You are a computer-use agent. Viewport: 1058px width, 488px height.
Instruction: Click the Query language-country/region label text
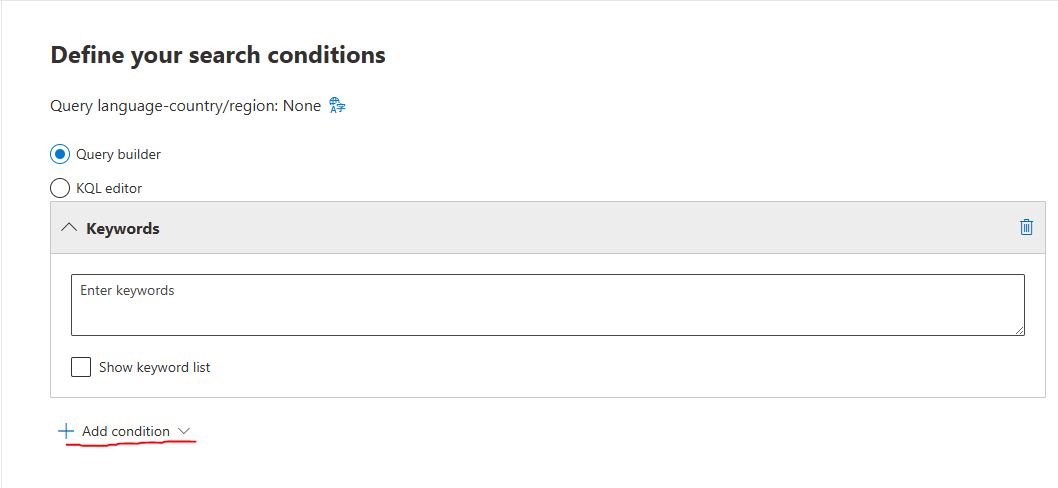point(164,106)
